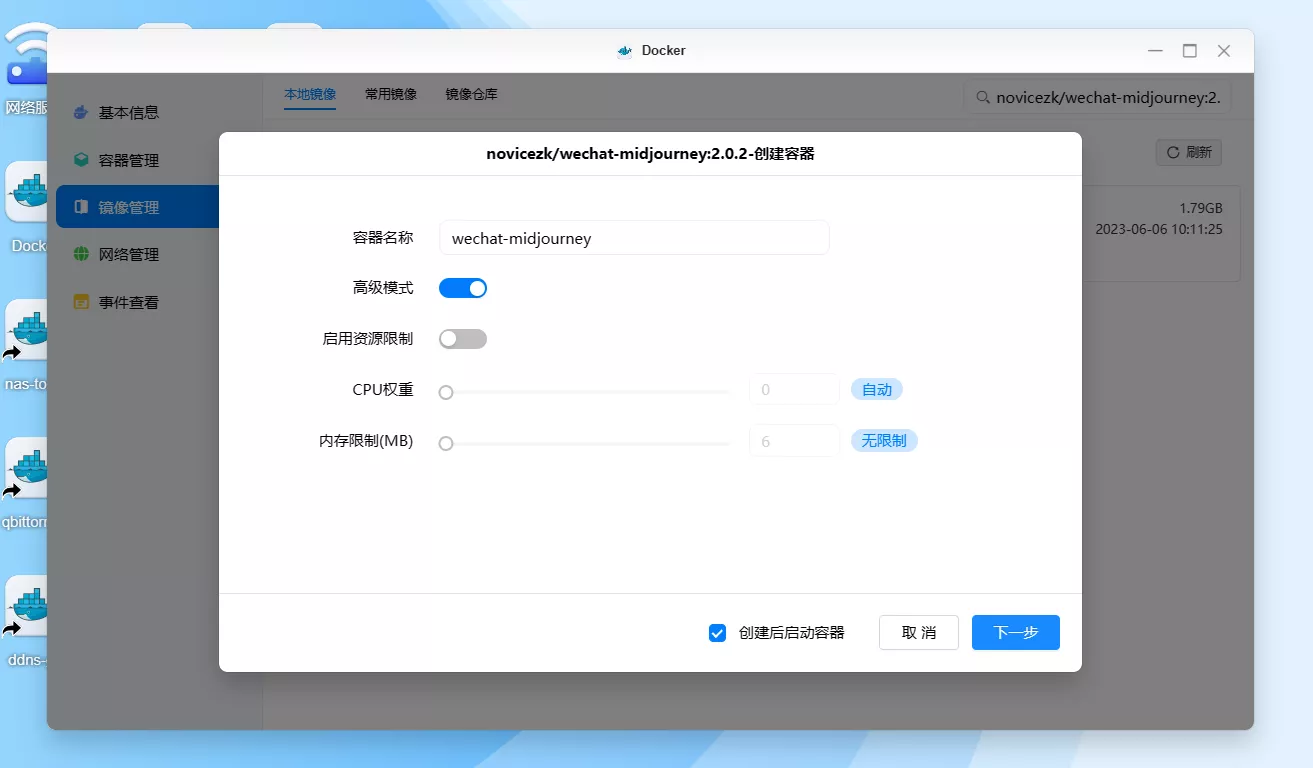The image size is (1313, 768).
Task: Click the 容器管理 cube icon
Action: pyautogui.click(x=81, y=160)
